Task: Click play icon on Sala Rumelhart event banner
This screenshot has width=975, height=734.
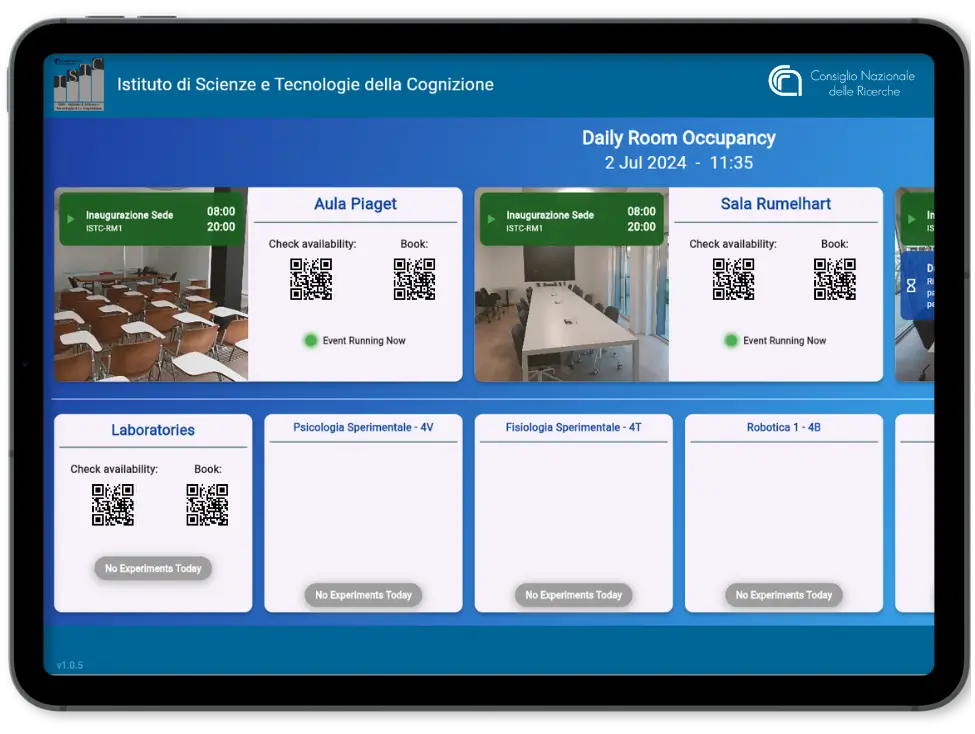Action: 491,219
